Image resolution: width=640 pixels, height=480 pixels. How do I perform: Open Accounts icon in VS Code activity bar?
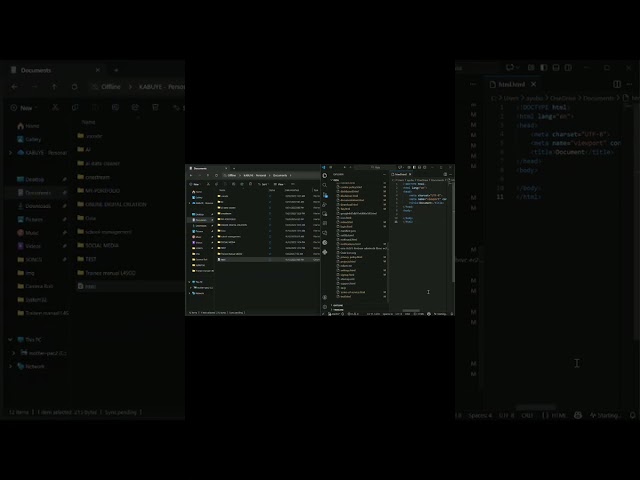coord(324,298)
